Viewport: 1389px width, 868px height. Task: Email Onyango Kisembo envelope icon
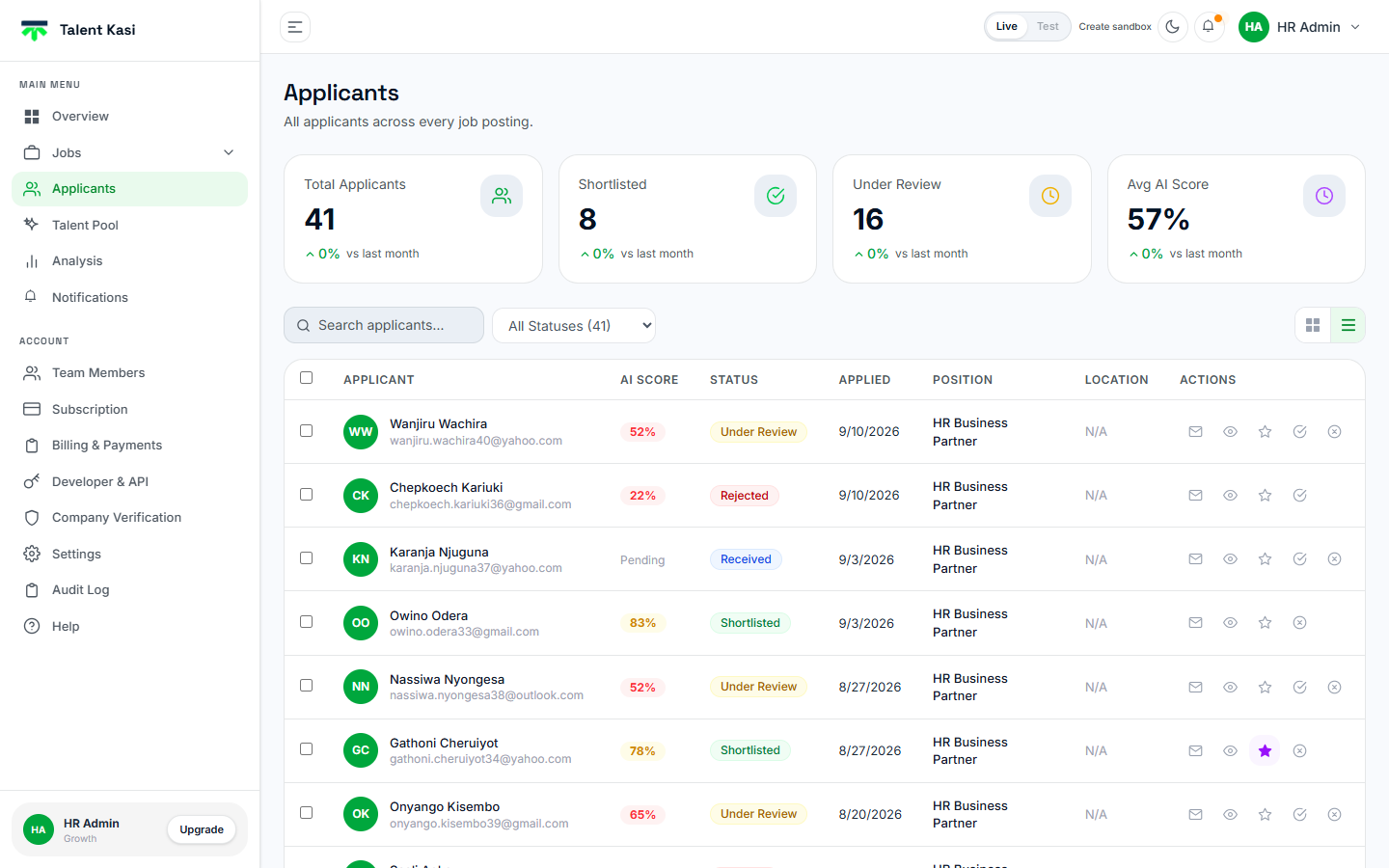tap(1195, 815)
